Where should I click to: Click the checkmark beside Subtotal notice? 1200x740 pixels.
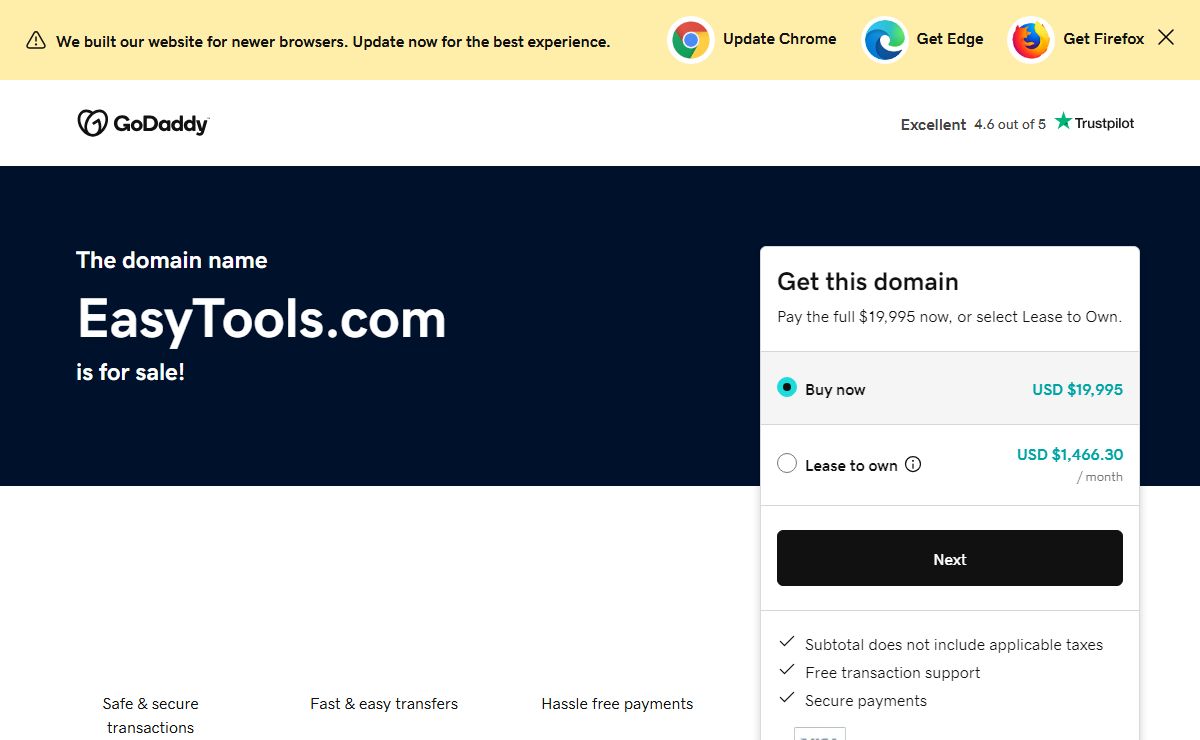point(787,642)
